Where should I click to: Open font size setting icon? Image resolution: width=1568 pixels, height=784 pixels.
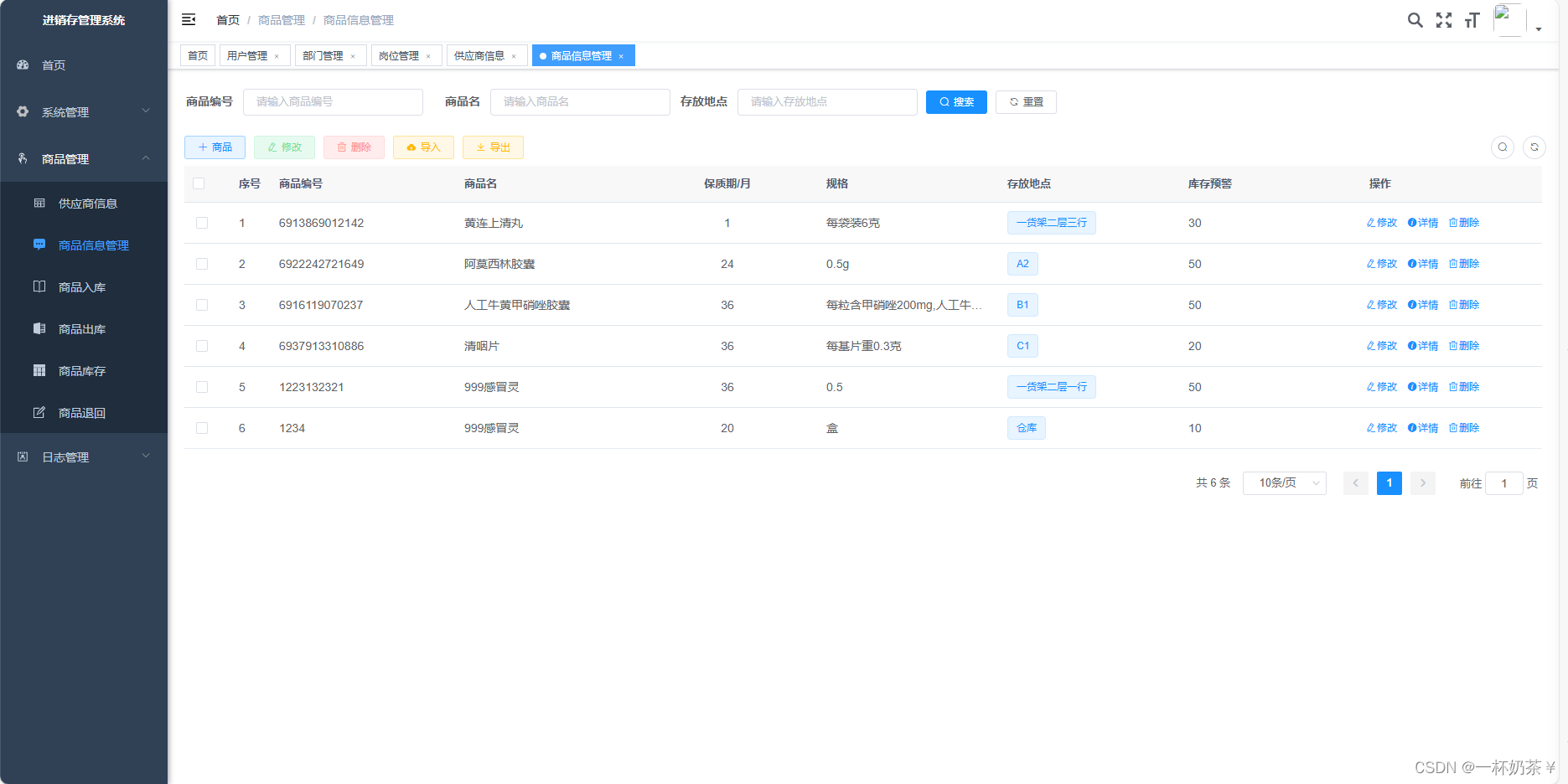[x=1472, y=20]
